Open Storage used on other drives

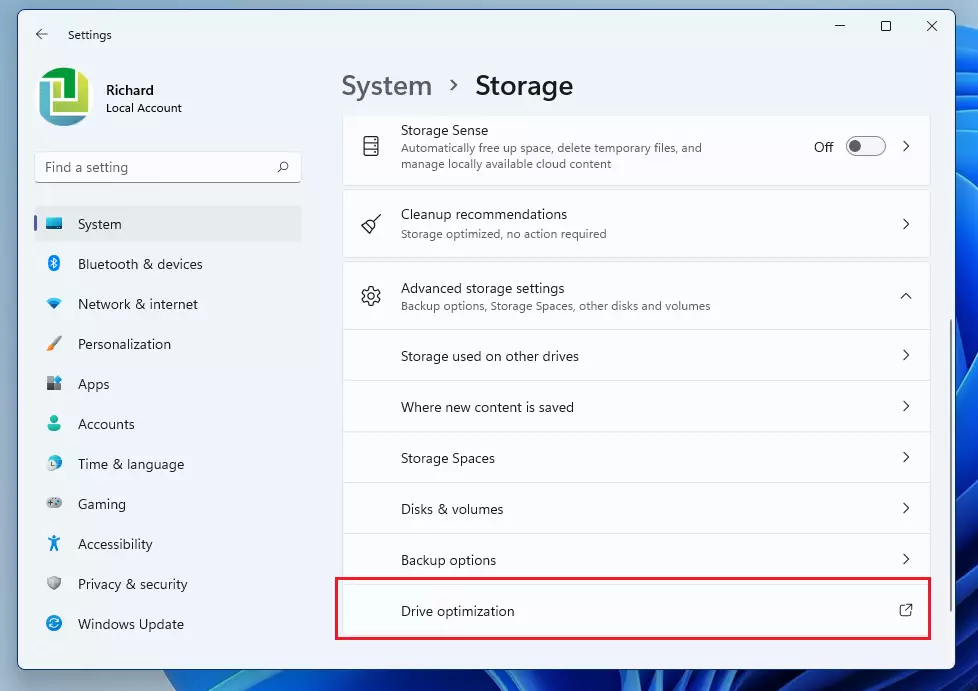click(x=636, y=355)
